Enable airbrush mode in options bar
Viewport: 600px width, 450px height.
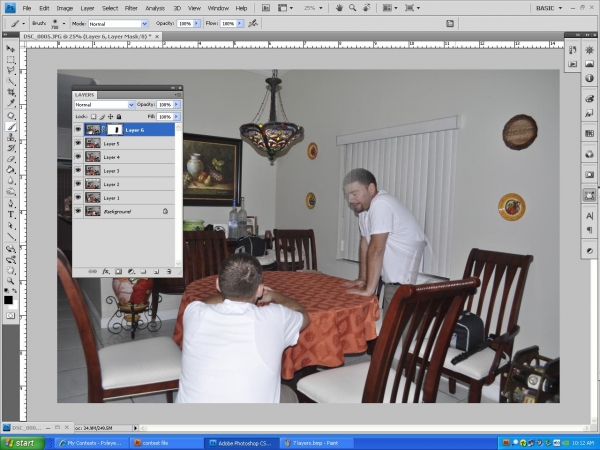(x=253, y=24)
